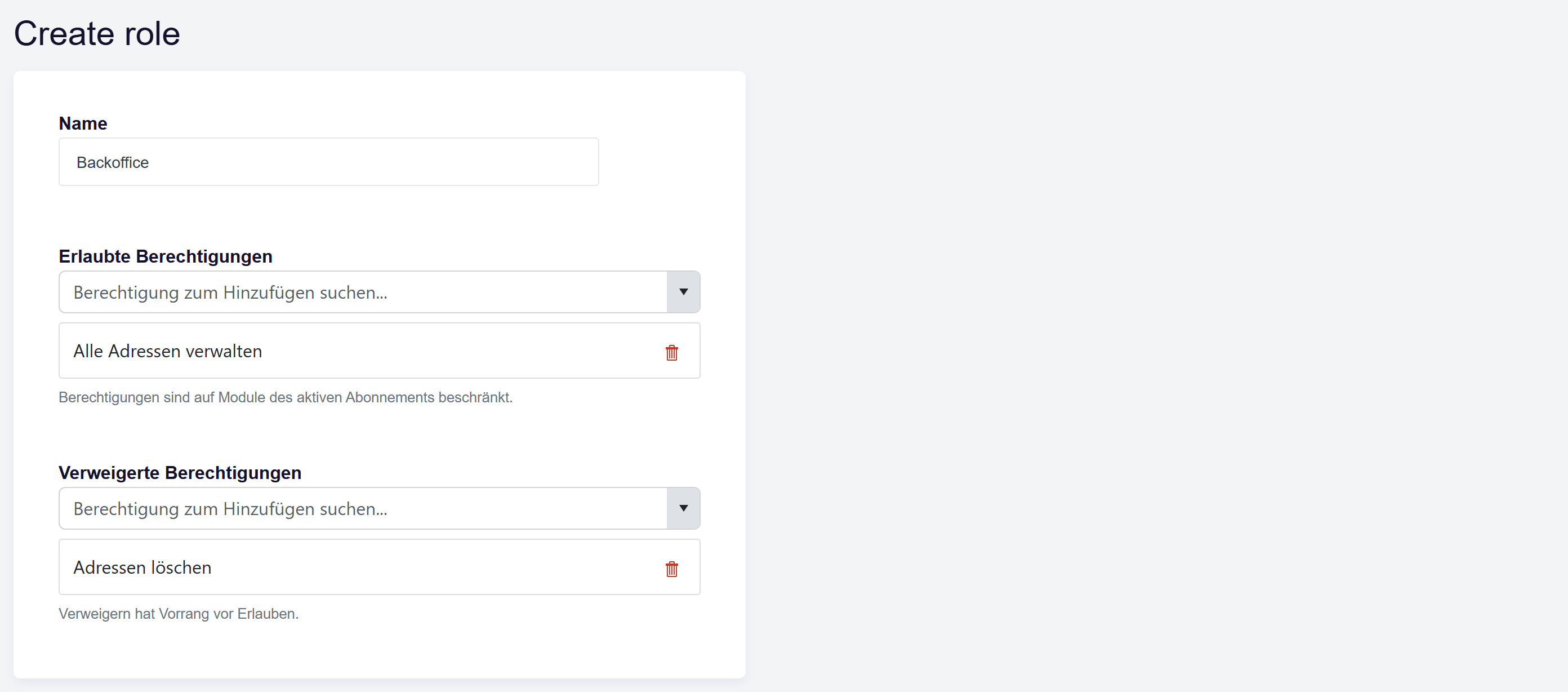Select the 'Alle Adressen verwalten' permission row
The height and width of the screenshot is (692, 1568).
[x=379, y=351]
